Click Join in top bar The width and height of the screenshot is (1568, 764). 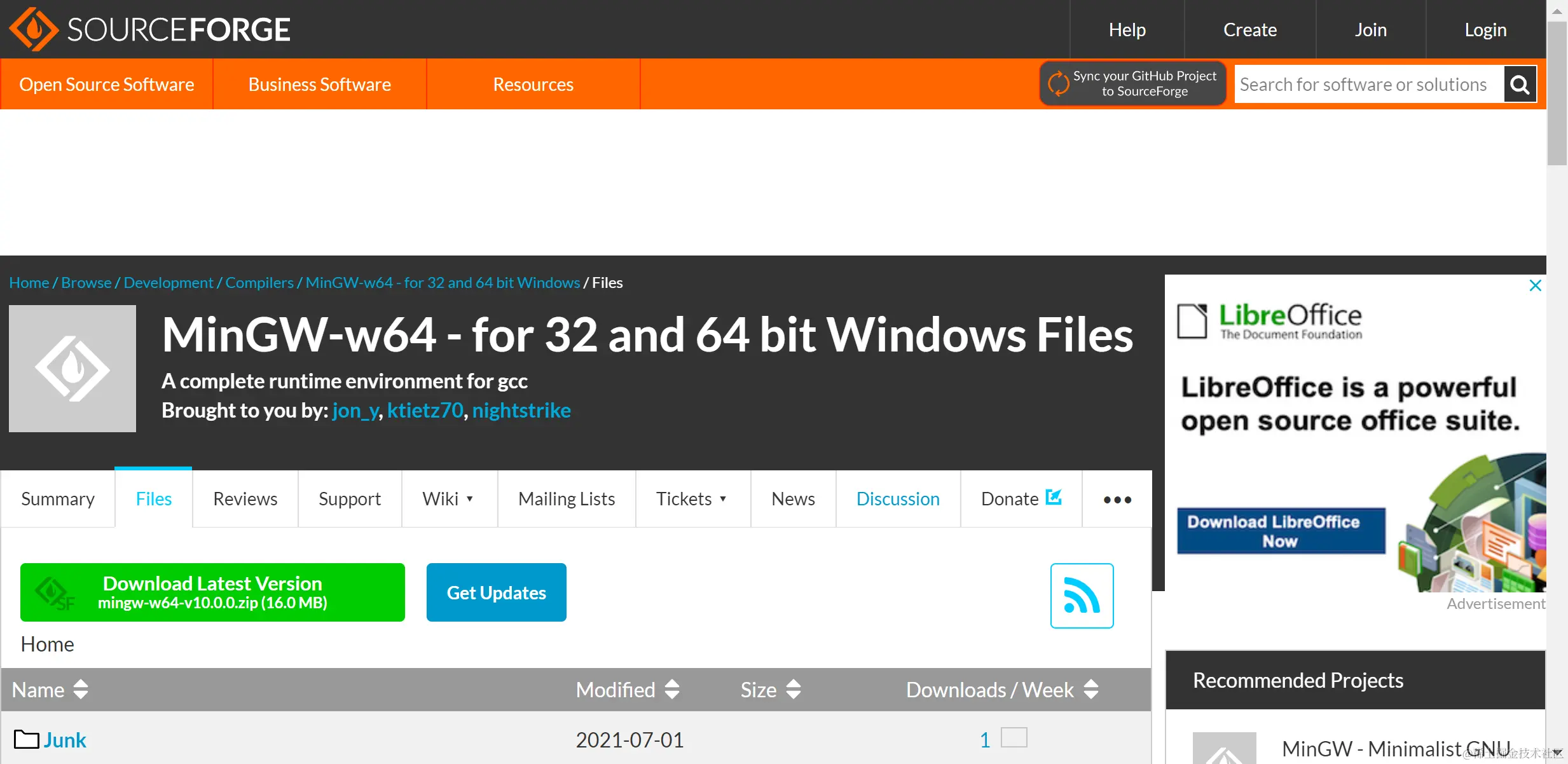tap(1371, 29)
